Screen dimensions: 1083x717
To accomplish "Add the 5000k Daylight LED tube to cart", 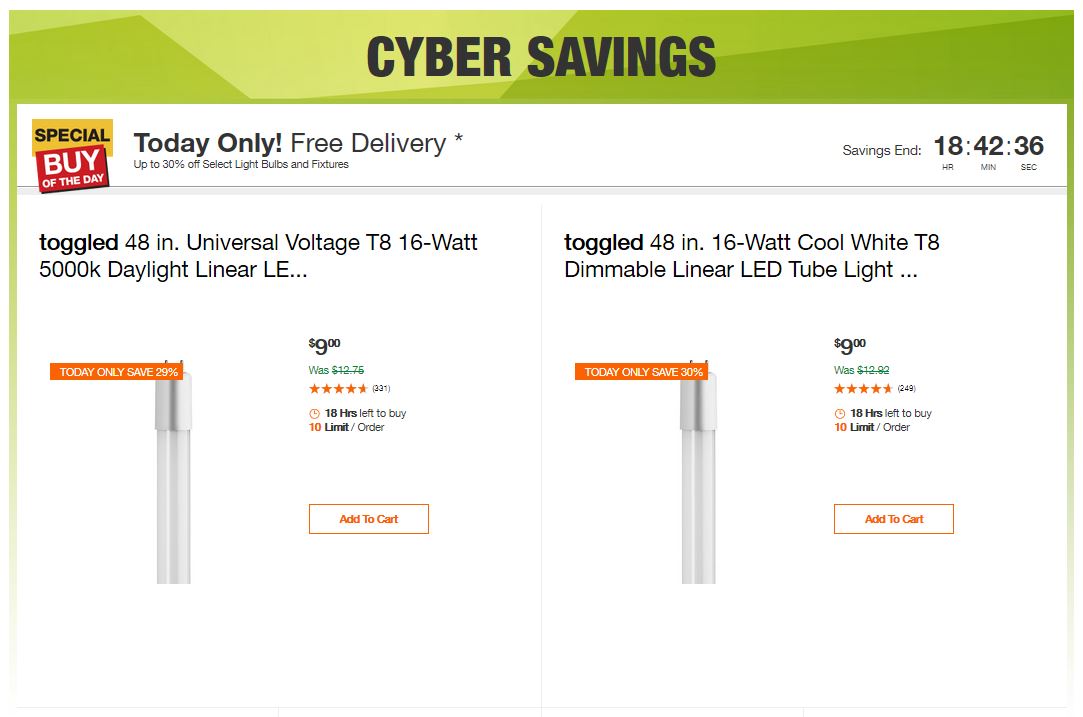I will (368, 519).
